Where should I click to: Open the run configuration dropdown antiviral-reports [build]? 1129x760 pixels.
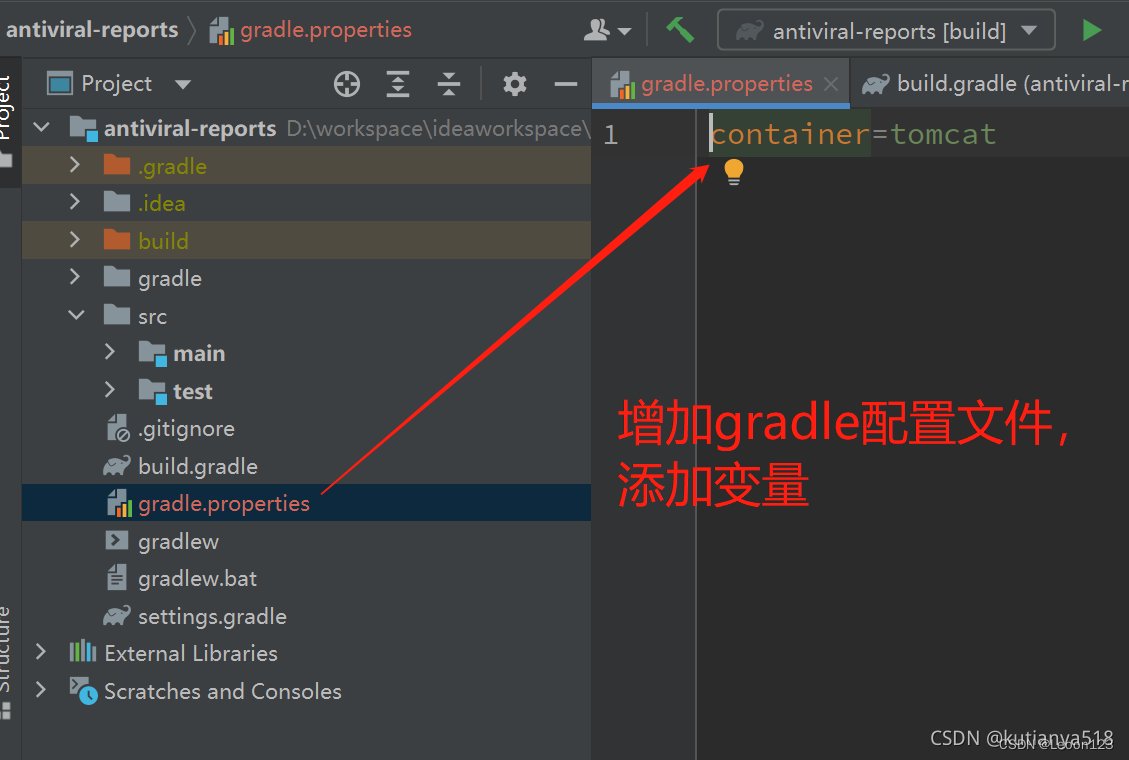point(886,30)
